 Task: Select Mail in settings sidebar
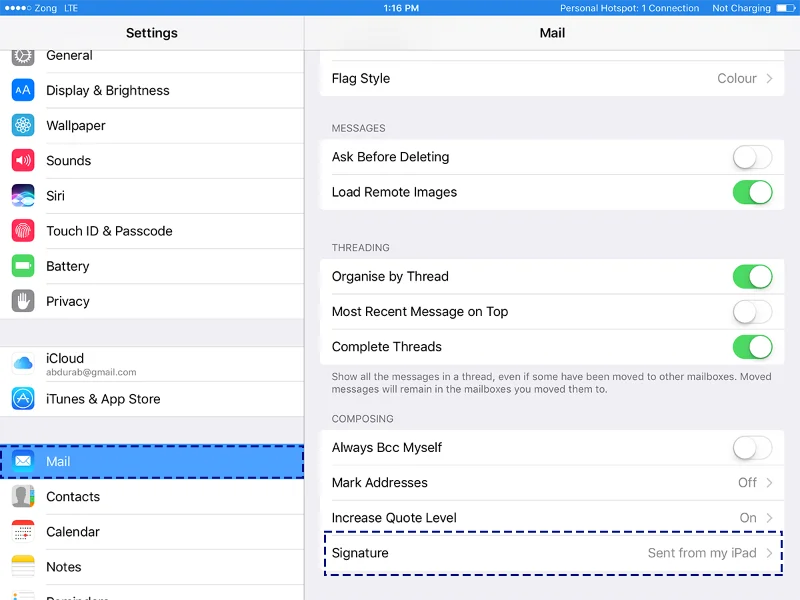[x=152, y=461]
